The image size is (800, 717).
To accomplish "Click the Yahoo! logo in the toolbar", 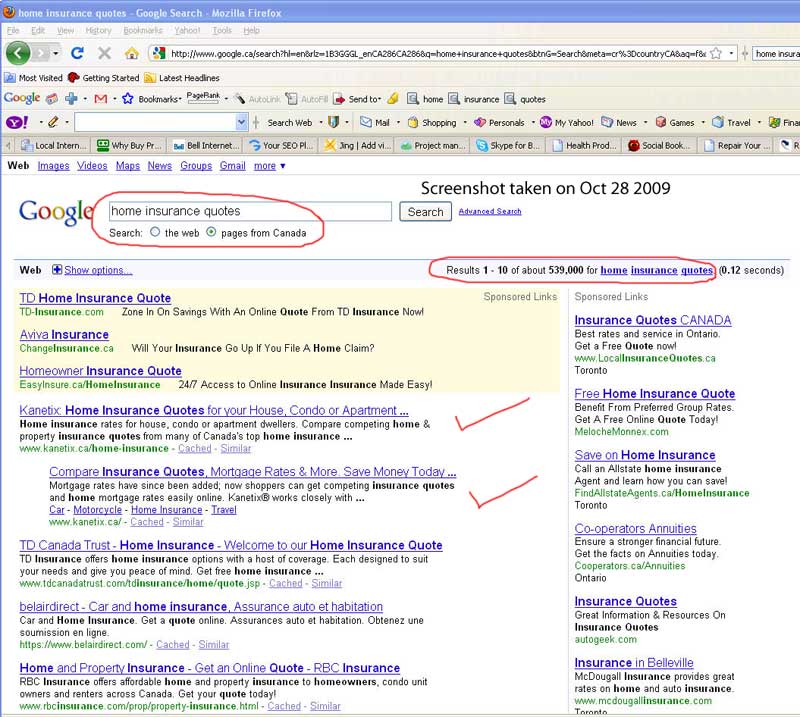I will tap(17, 122).
